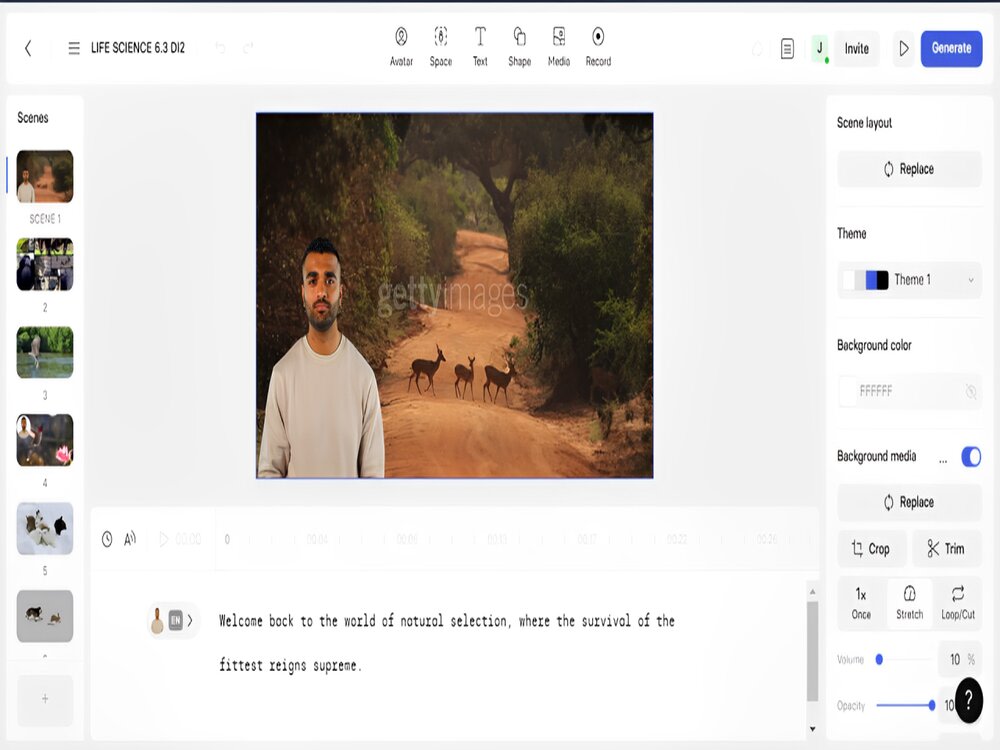Click the text-to-speech A icon in timeline
Viewport: 1000px width, 750px height.
click(x=130, y=540)
